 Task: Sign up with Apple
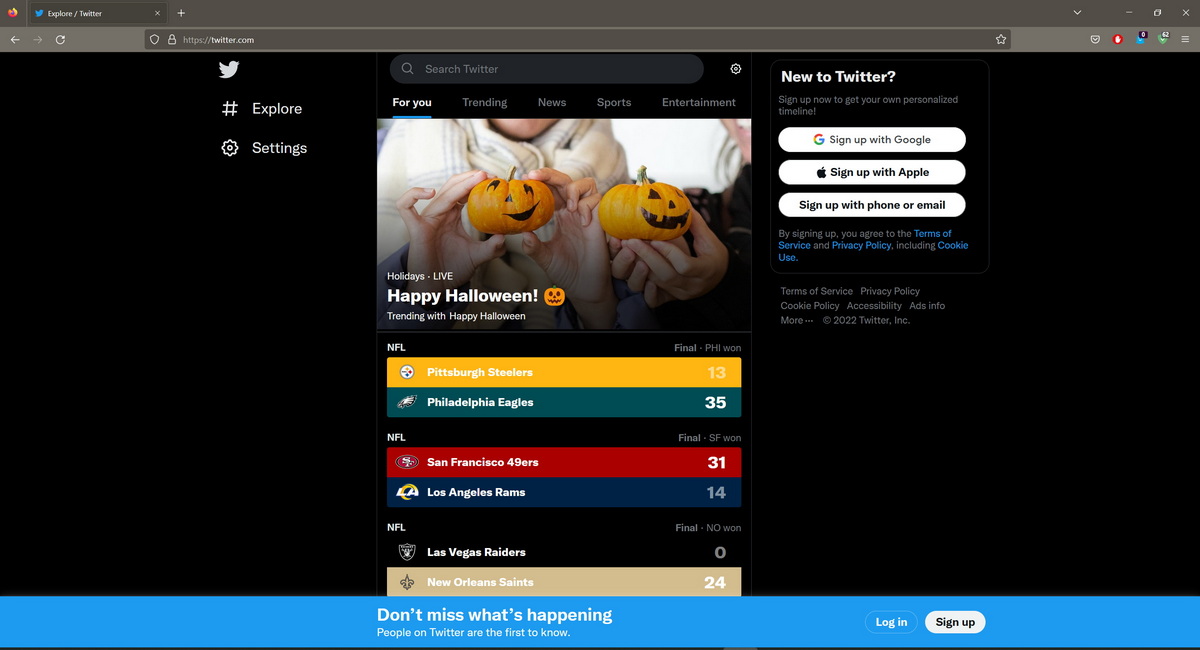click(x=872, y=172)
